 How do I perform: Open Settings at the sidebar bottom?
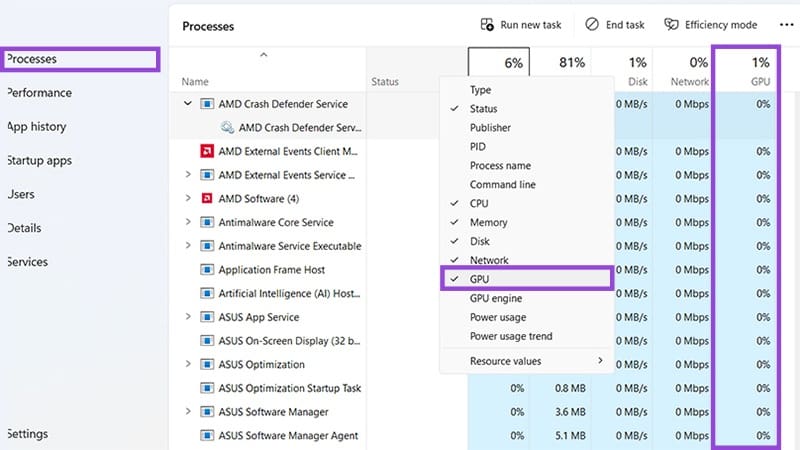tap(28, 434)
